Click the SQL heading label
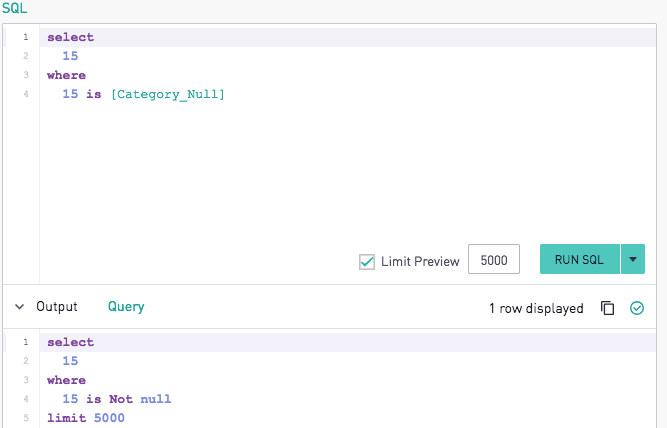Screen dimensions: 667x428 click(x=15, y=8)
